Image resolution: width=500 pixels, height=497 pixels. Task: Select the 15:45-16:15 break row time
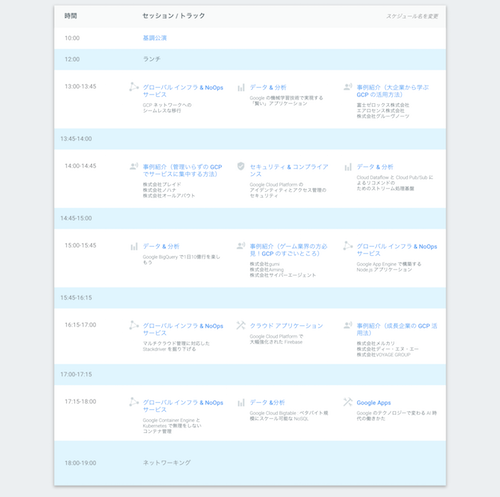pyautogui.click(x=76, y=298)
